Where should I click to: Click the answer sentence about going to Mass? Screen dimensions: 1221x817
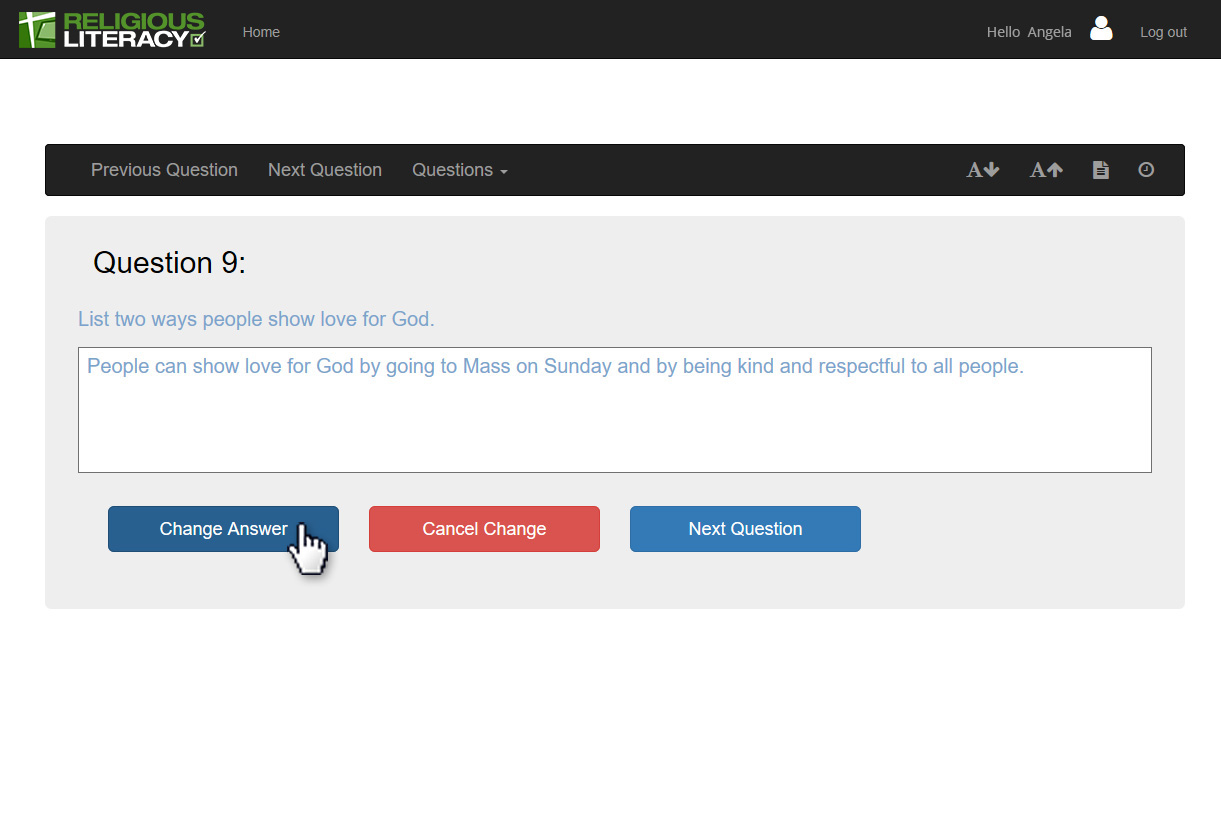(555, 366)
